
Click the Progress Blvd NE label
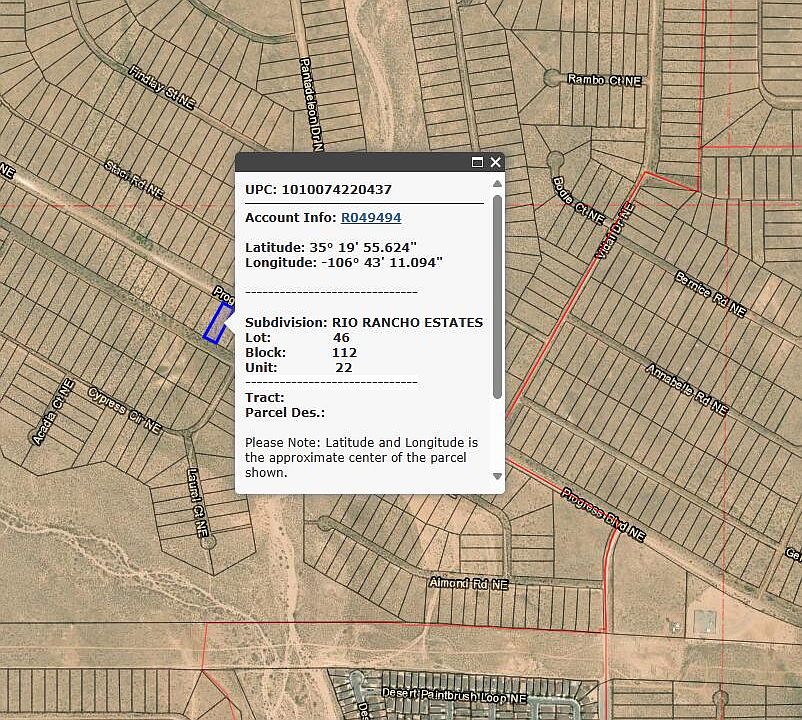[x=602, y=514]
